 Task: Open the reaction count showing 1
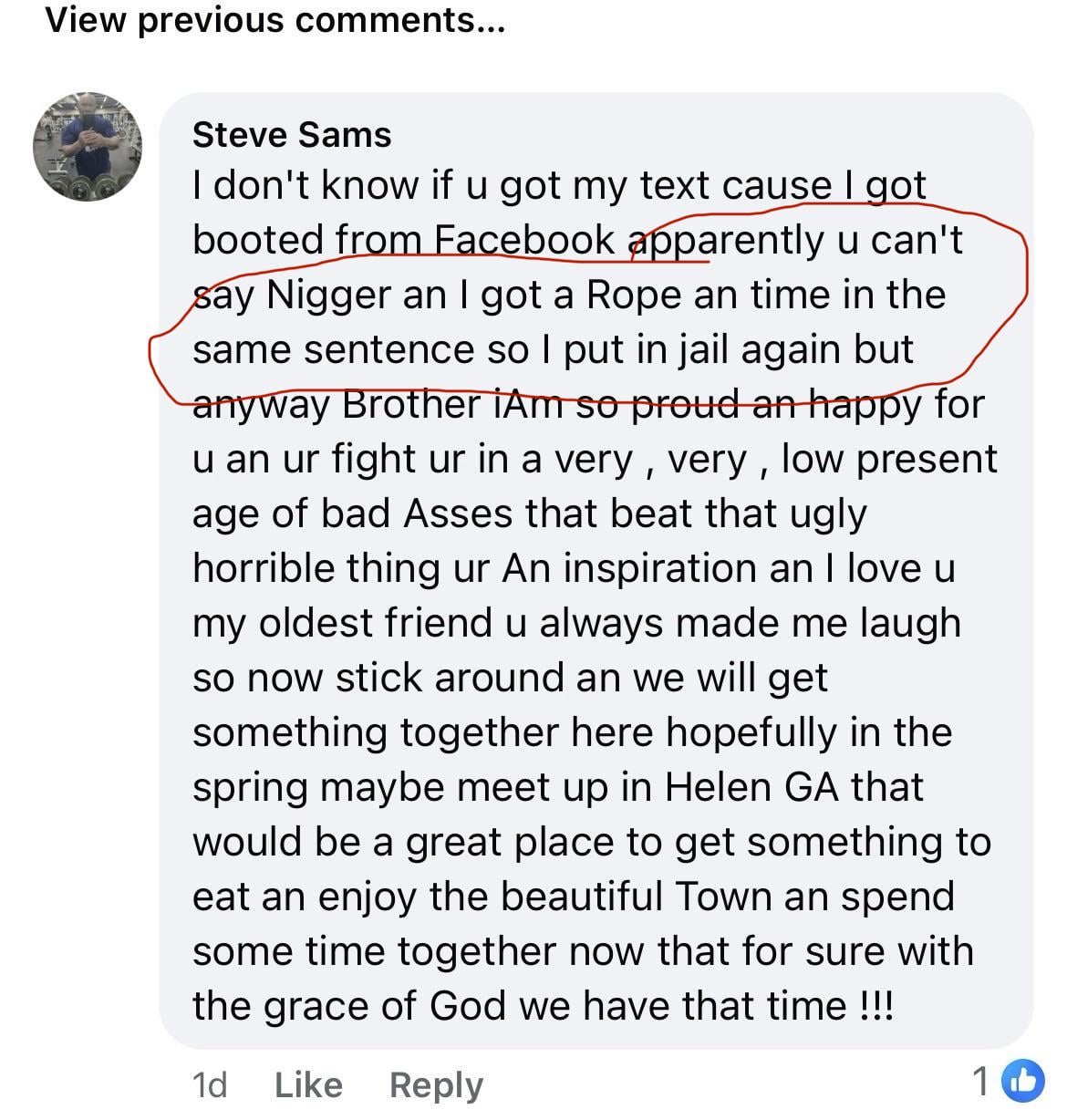tap(980, 1082)
